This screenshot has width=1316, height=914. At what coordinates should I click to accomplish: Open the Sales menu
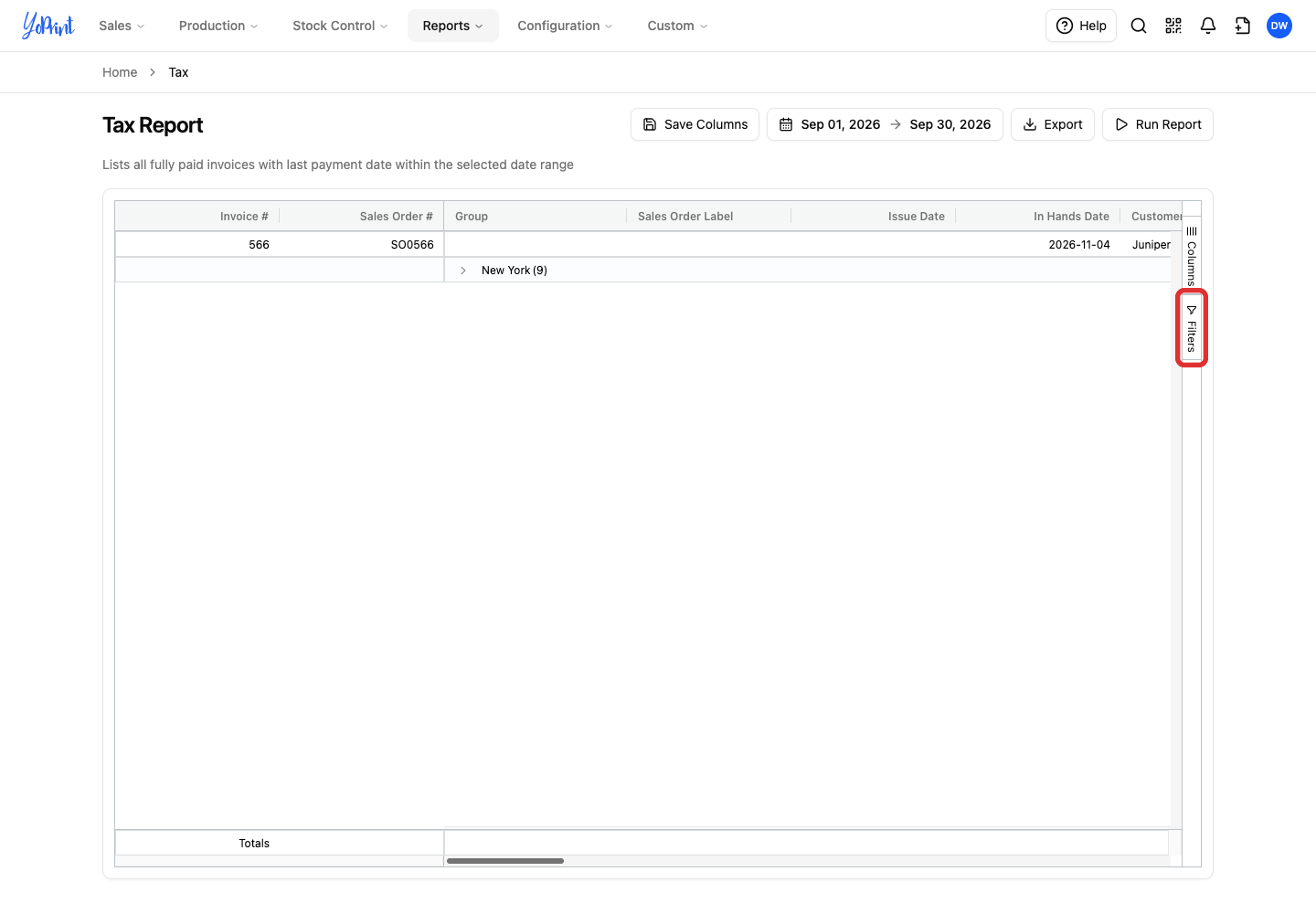click(122, 26)
